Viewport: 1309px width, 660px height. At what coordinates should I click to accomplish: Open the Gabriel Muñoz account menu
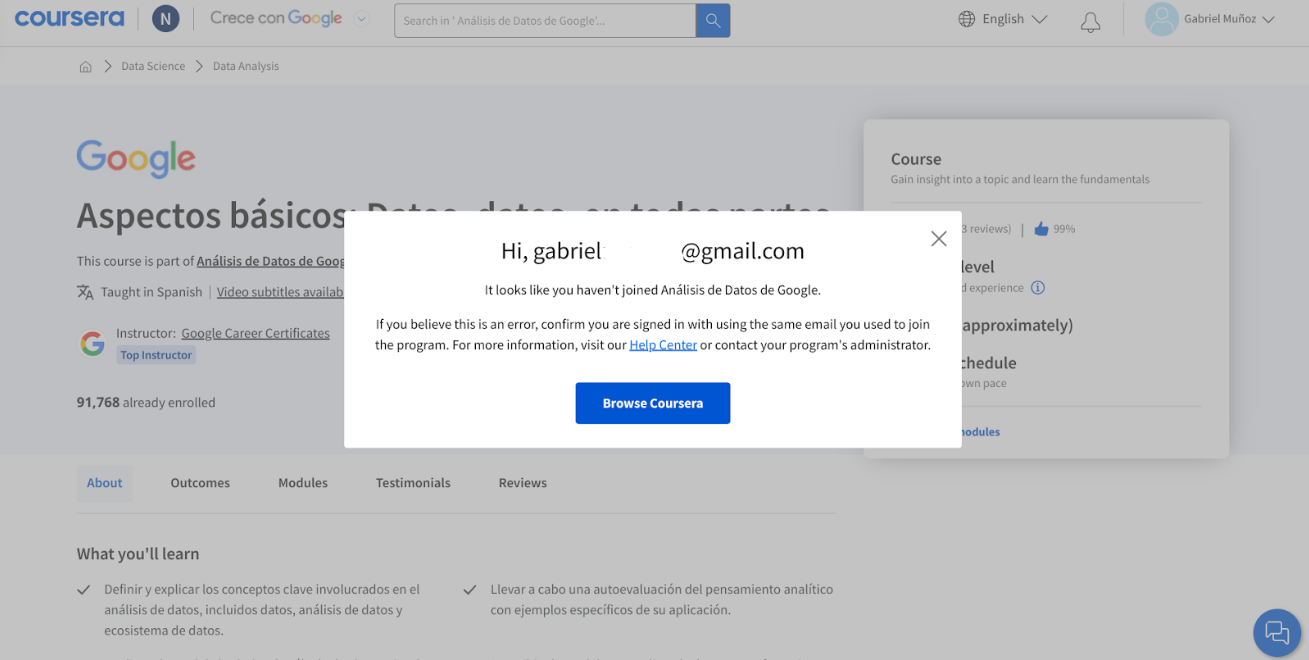pyautogui.click(x=1212, y=19)
